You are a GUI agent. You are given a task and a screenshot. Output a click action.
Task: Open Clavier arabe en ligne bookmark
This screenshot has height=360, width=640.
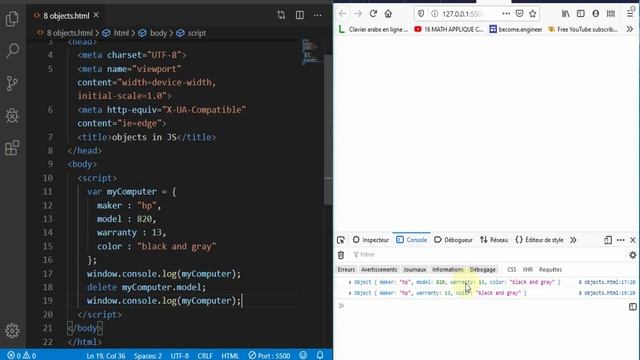[x=373, y=29]
